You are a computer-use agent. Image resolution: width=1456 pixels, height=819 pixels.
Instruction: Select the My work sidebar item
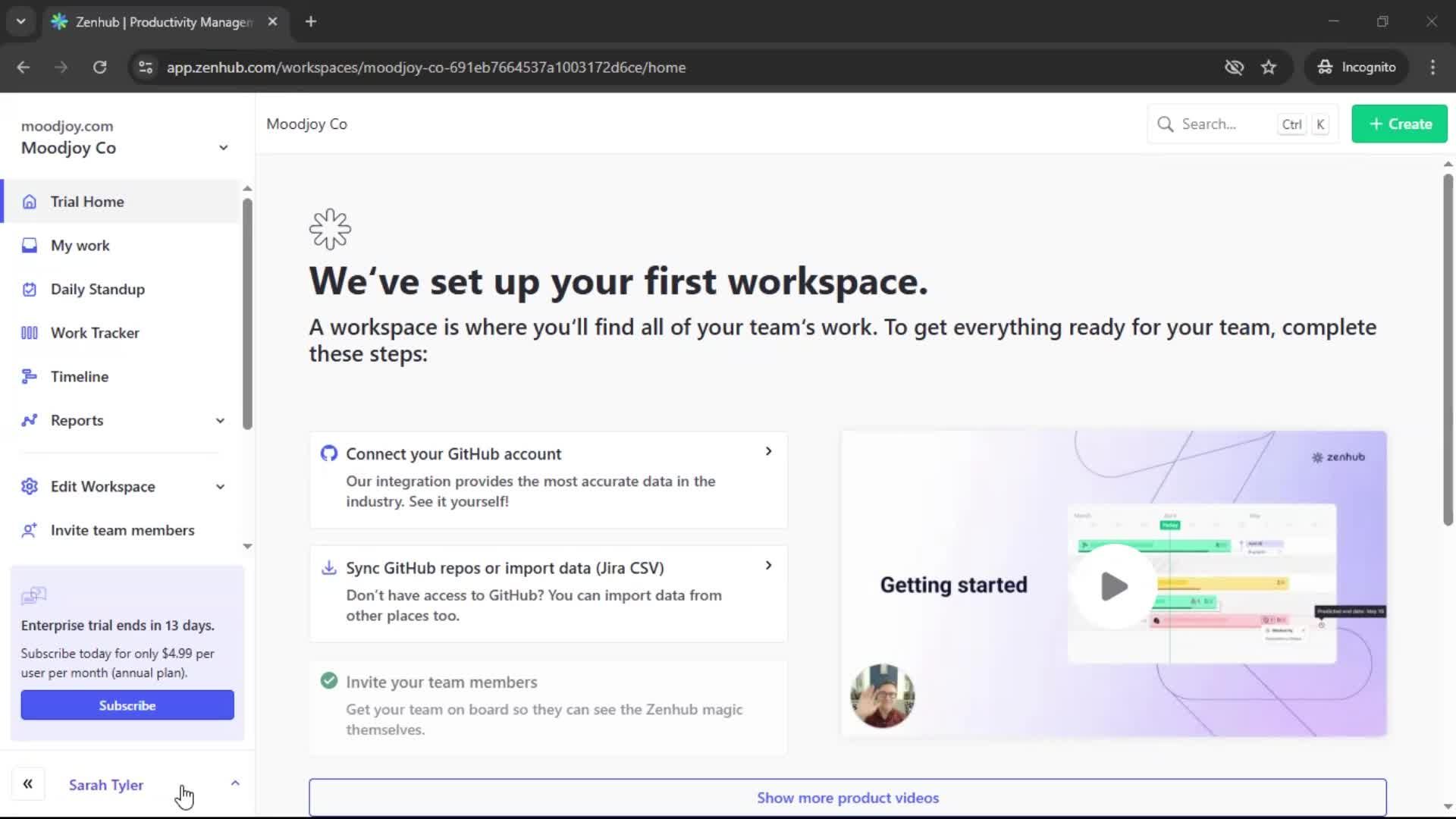[x=79, y=245]
